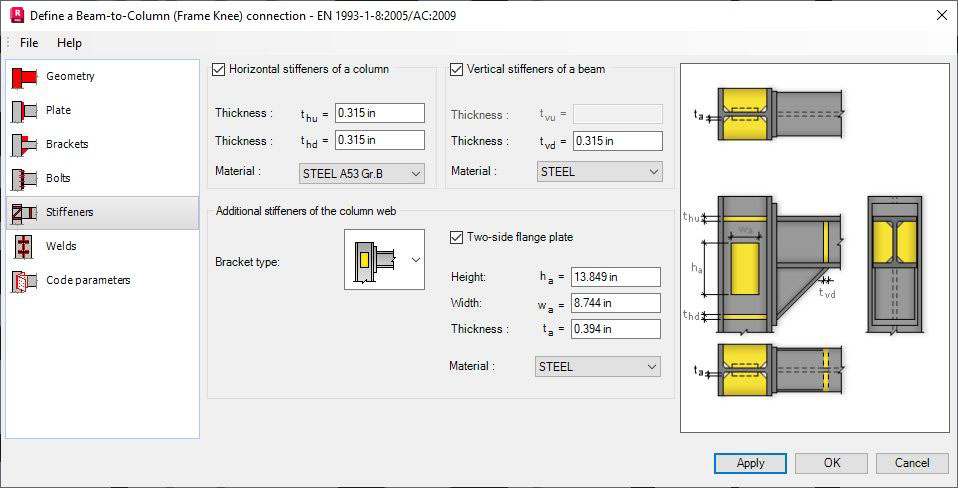Click the Bolts section icon

[x=24, y=179]
